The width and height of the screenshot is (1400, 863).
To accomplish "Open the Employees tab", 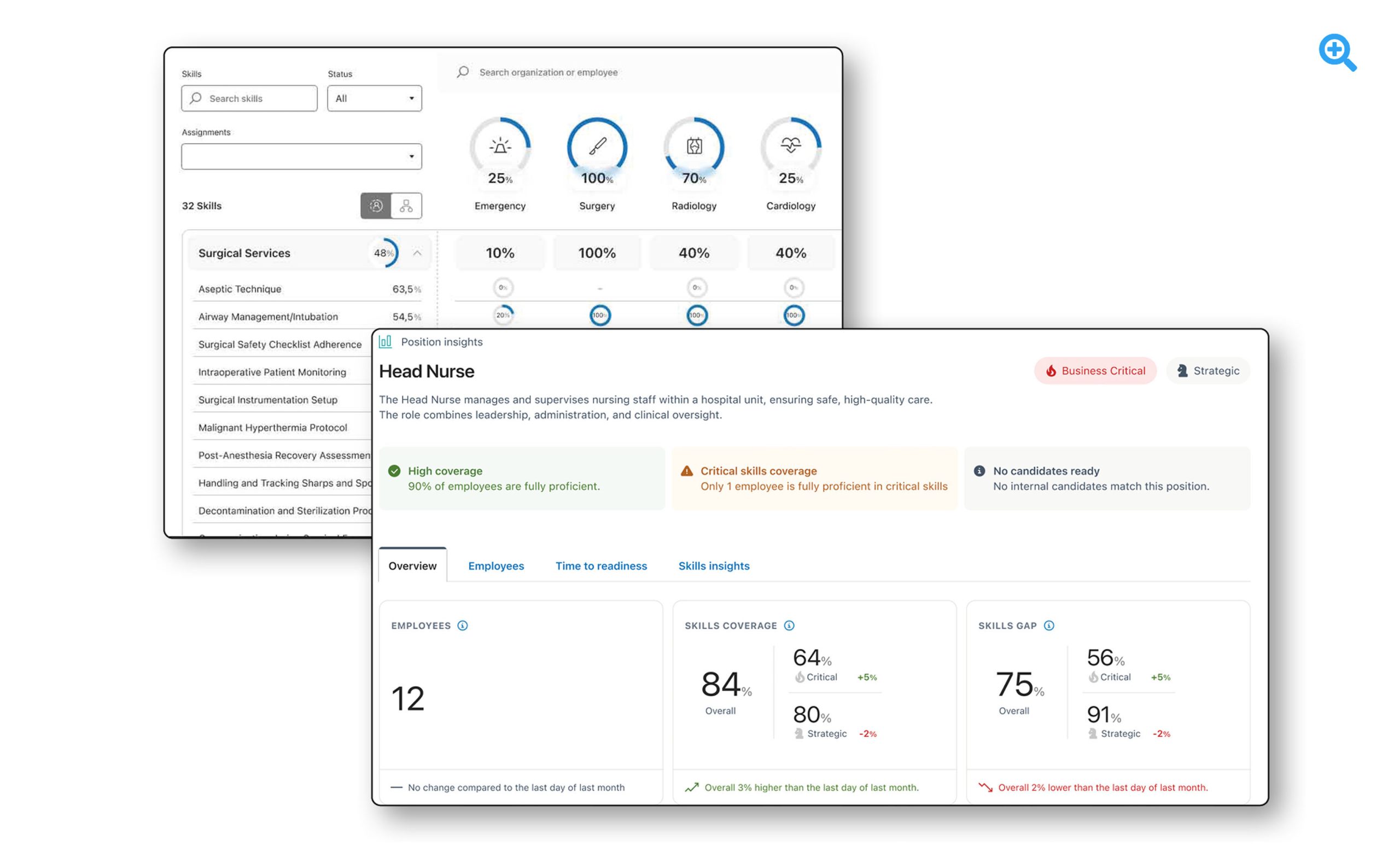I will pyautogui.click(x=496, y=565).
